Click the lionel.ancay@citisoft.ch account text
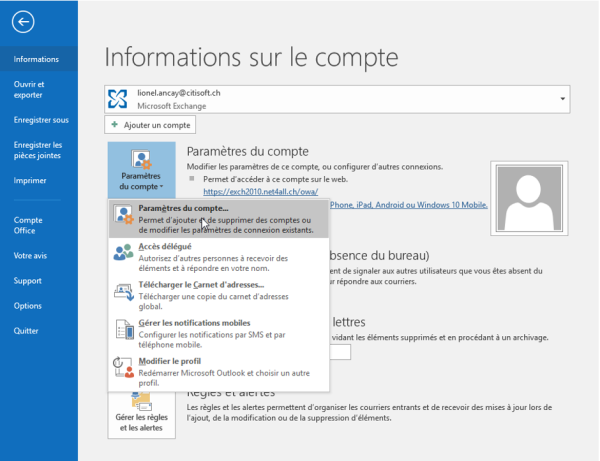Screen dimensions: 600x461 [x=179, y=93]
